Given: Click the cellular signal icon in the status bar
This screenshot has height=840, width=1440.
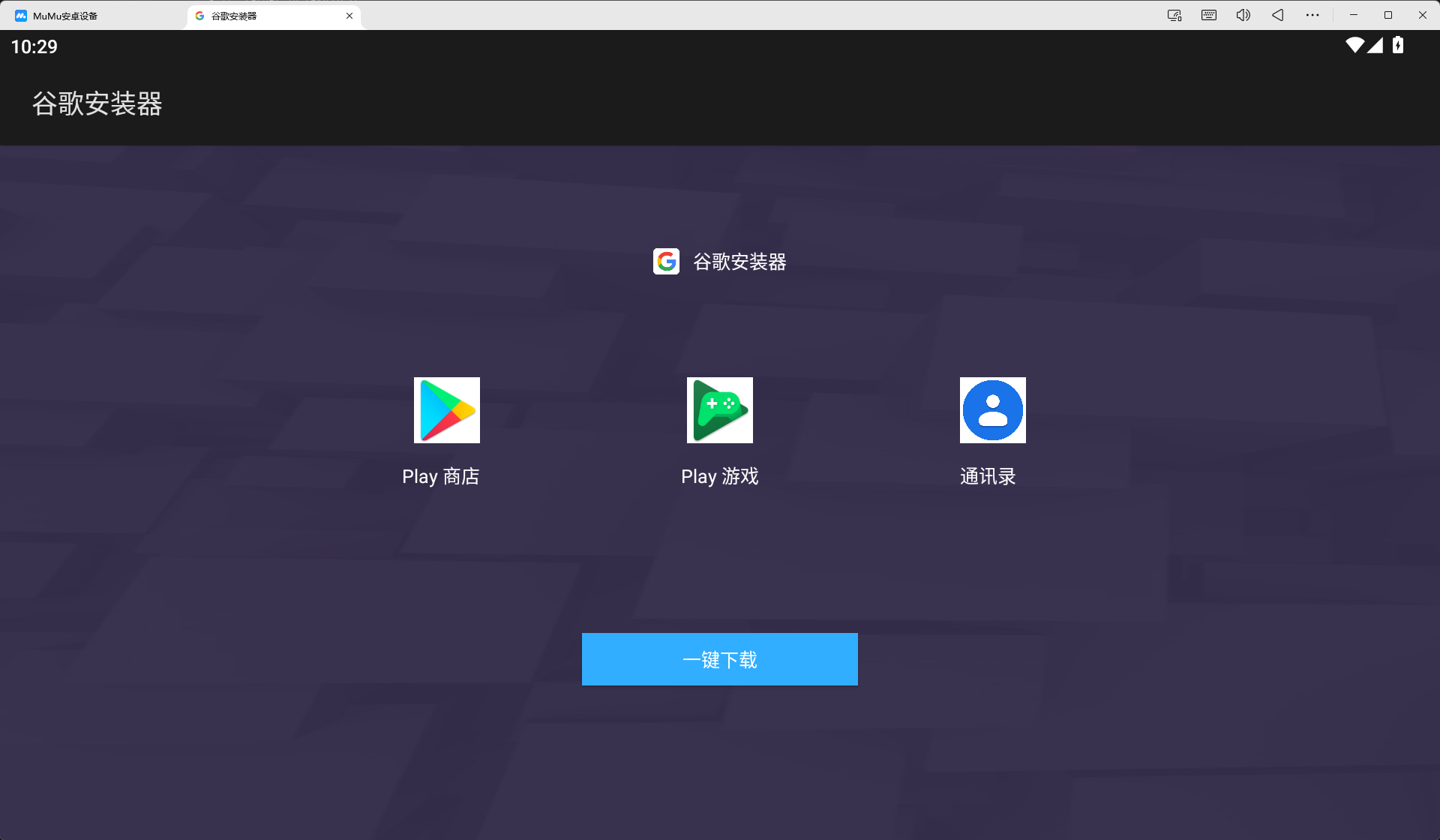Looking at the screenshot, I should (x=1375, y=46).
